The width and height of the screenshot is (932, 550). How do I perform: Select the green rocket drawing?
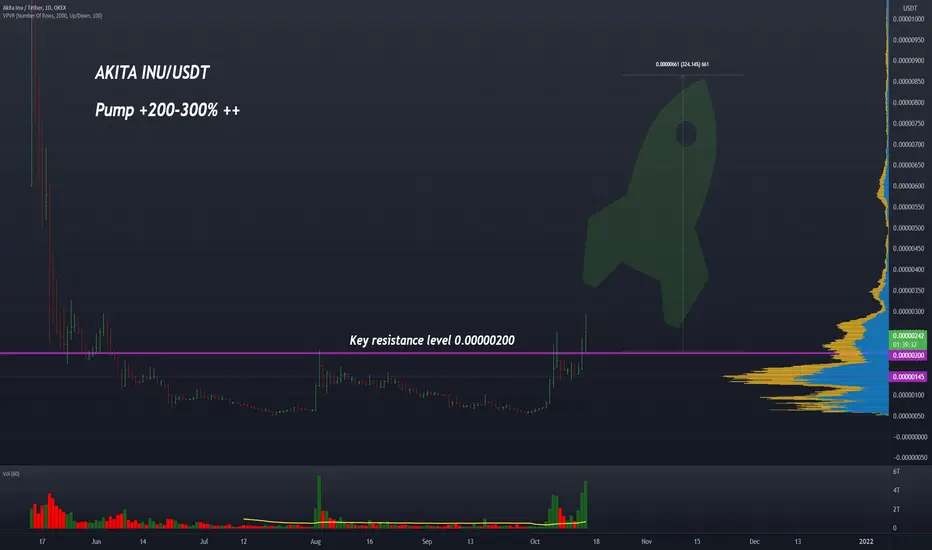tap(650, 203)
